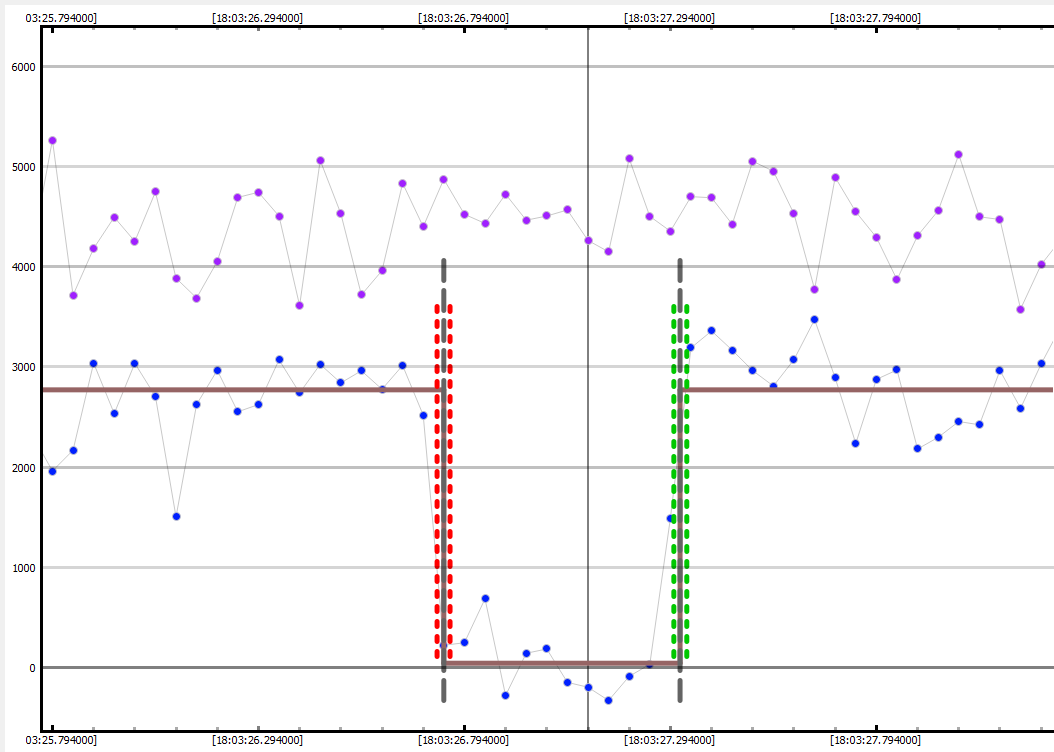Screen dimensions: 1054x752
Task: Click the 4000 y-axis label
Action: (x=24, y=267)
